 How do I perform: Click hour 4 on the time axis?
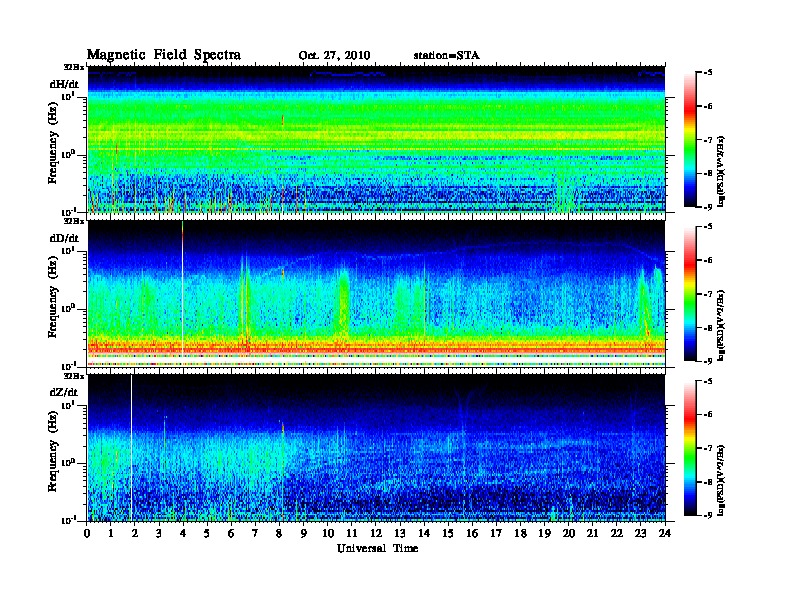click(x=183, y=533)
